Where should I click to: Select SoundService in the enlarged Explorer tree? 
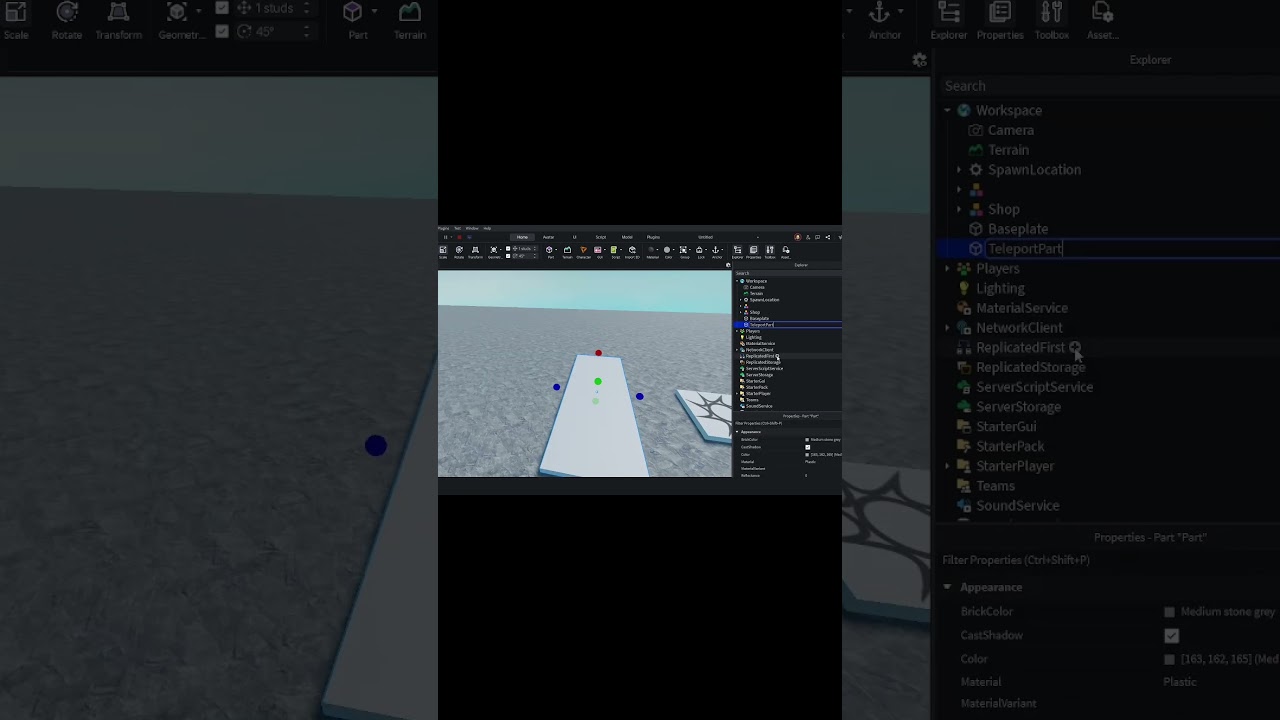pyautogui.click(x=1017, y=506)
